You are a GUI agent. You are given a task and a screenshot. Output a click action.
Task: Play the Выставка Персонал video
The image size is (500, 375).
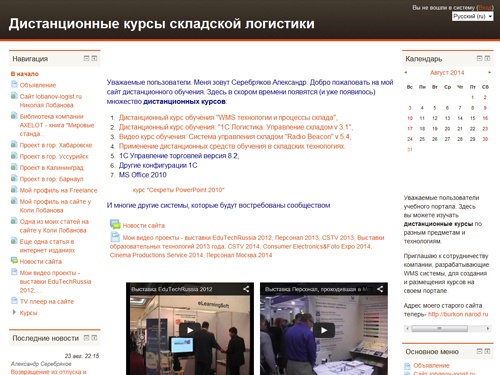pos(324,330)
